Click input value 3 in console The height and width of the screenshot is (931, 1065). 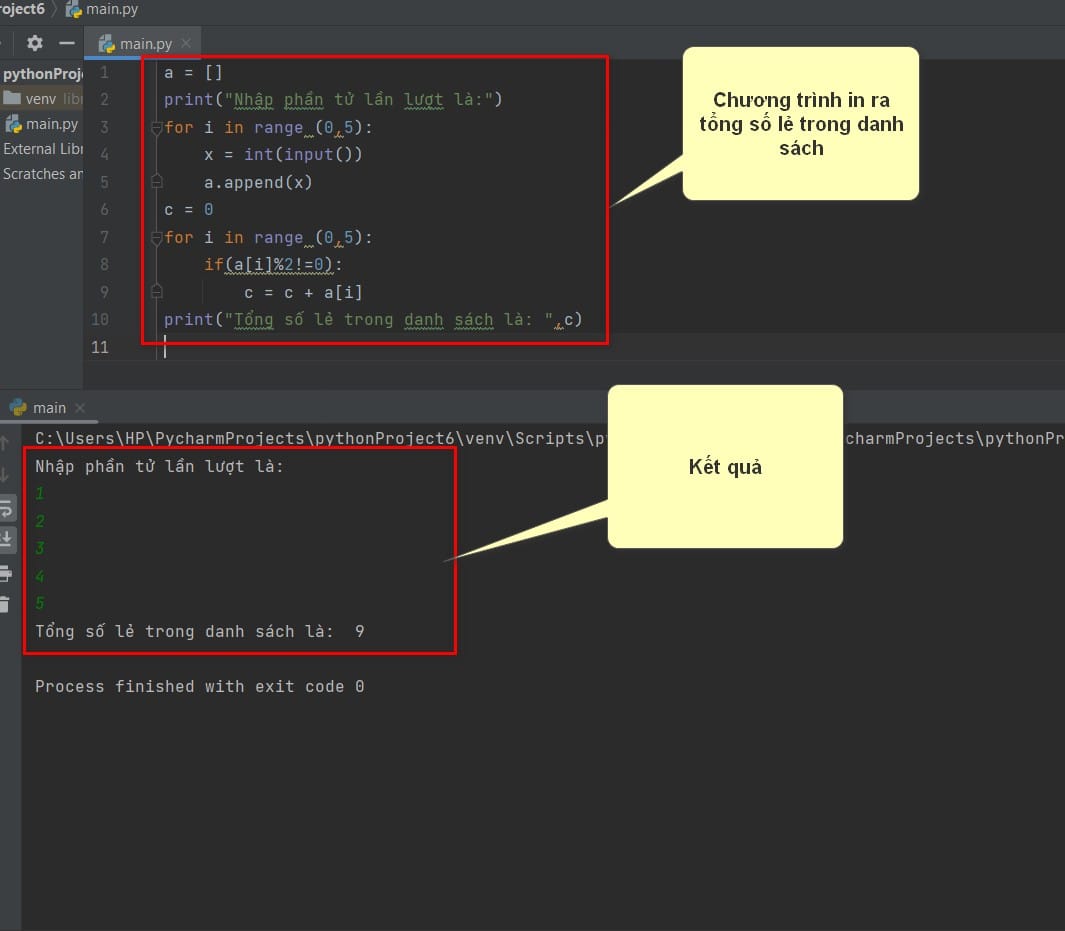39,548
